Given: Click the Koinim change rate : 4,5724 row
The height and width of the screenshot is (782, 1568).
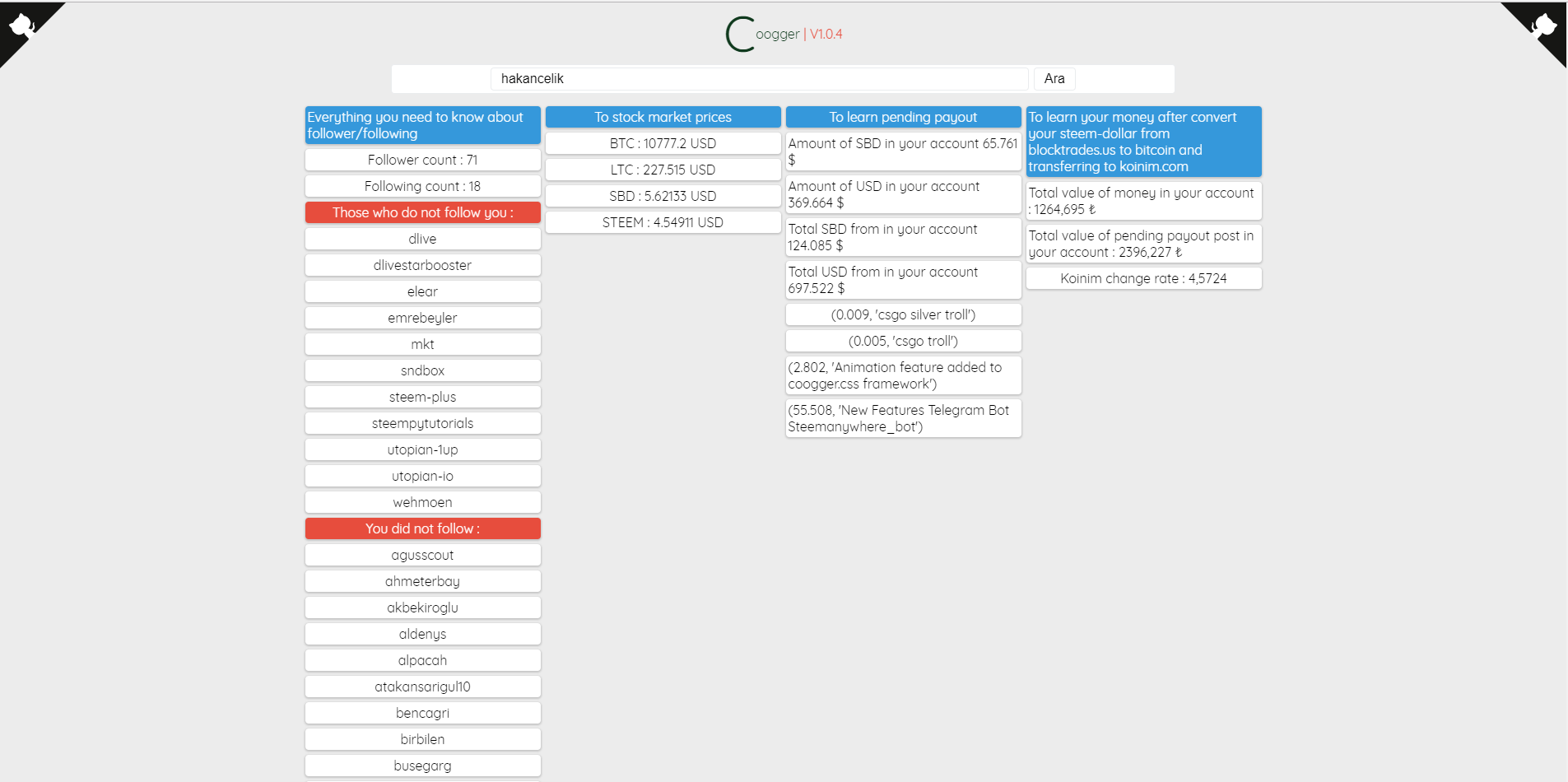Looking at the screenshot, I should 1144,278.
